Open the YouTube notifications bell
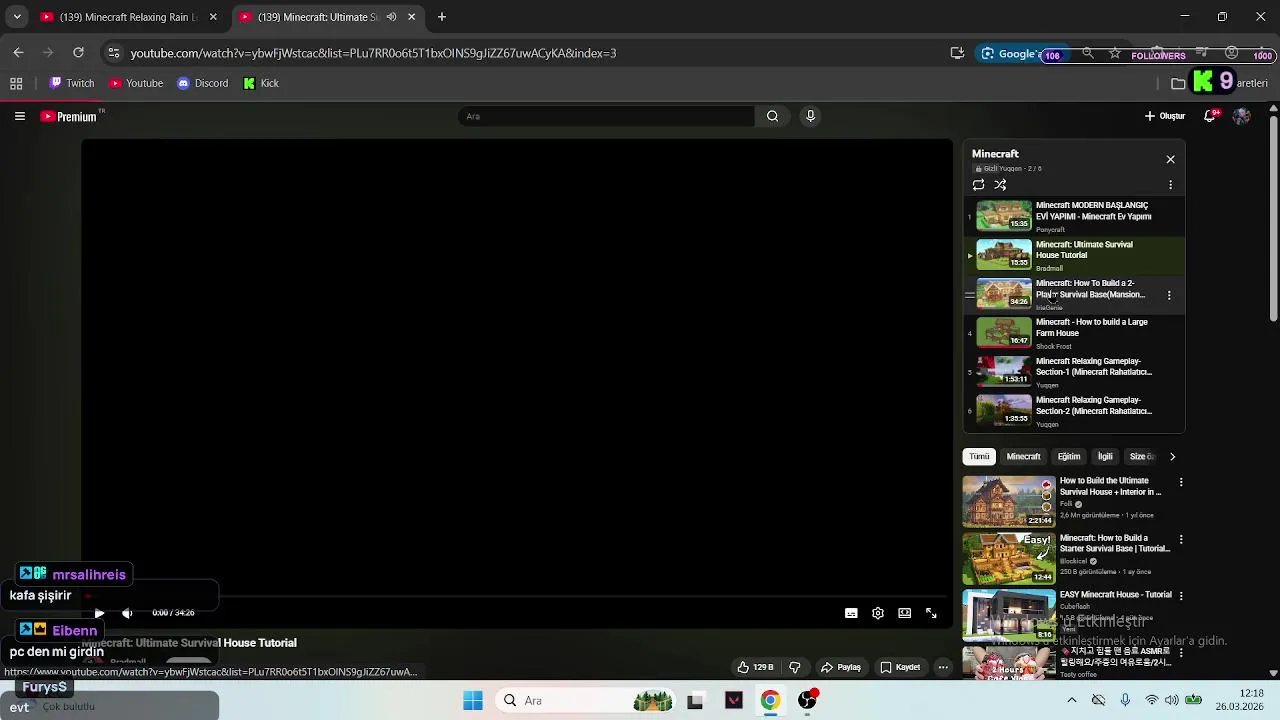 [1210, 116]
